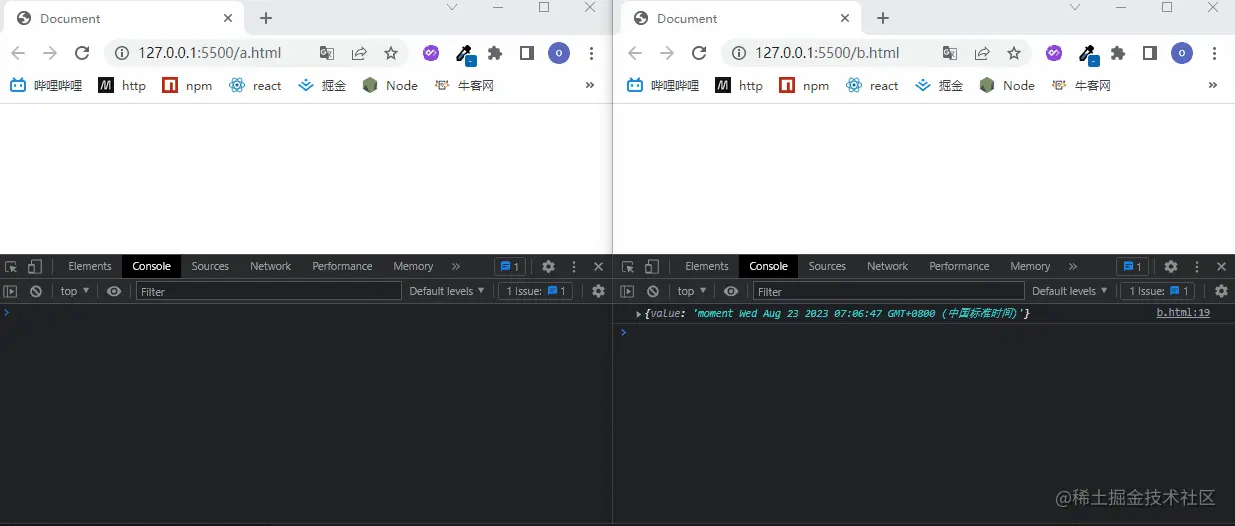Activate inspect element tool in right DevTools

(x=629, y=266)
